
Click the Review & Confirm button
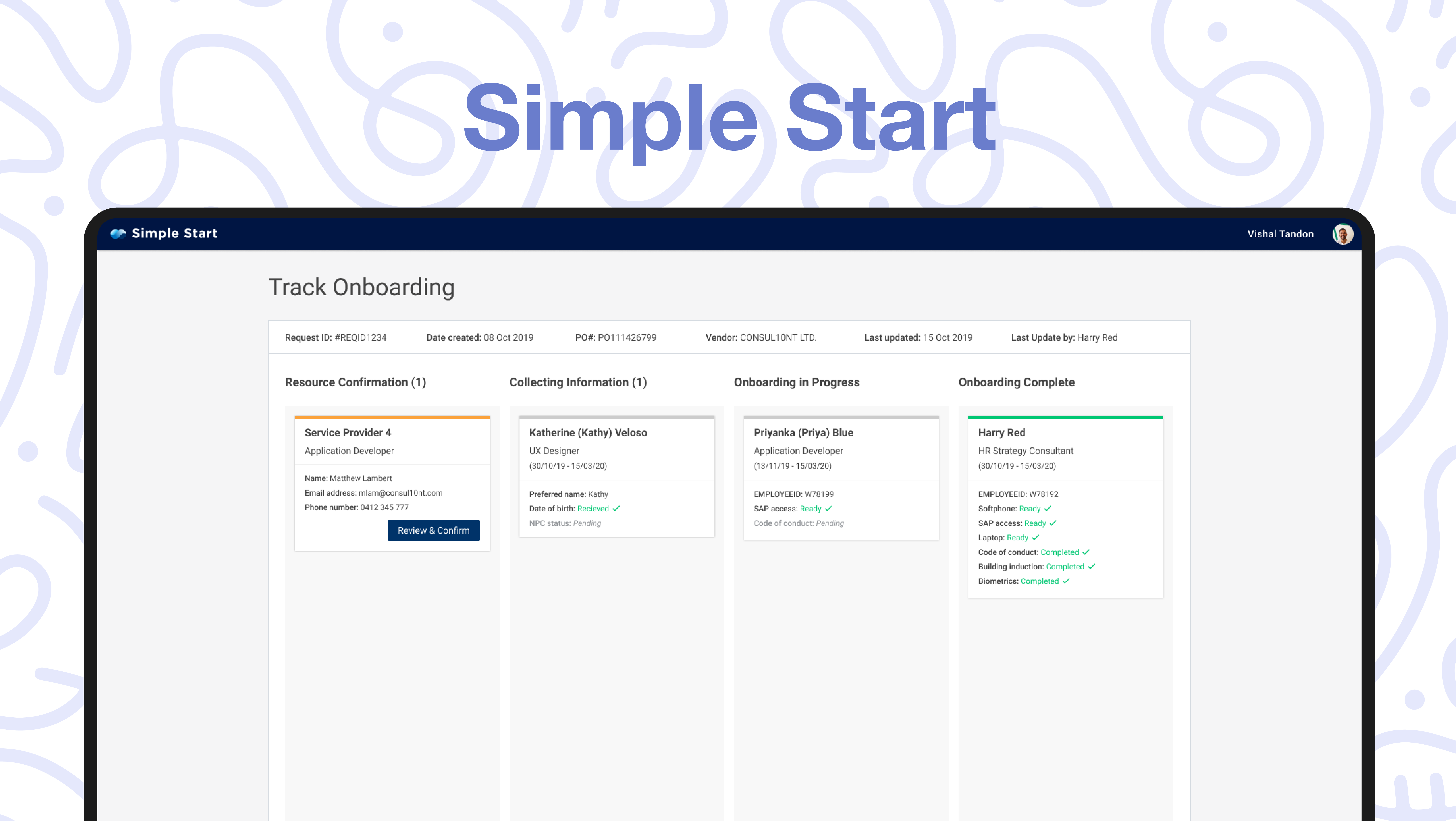(x=434, y=530)
